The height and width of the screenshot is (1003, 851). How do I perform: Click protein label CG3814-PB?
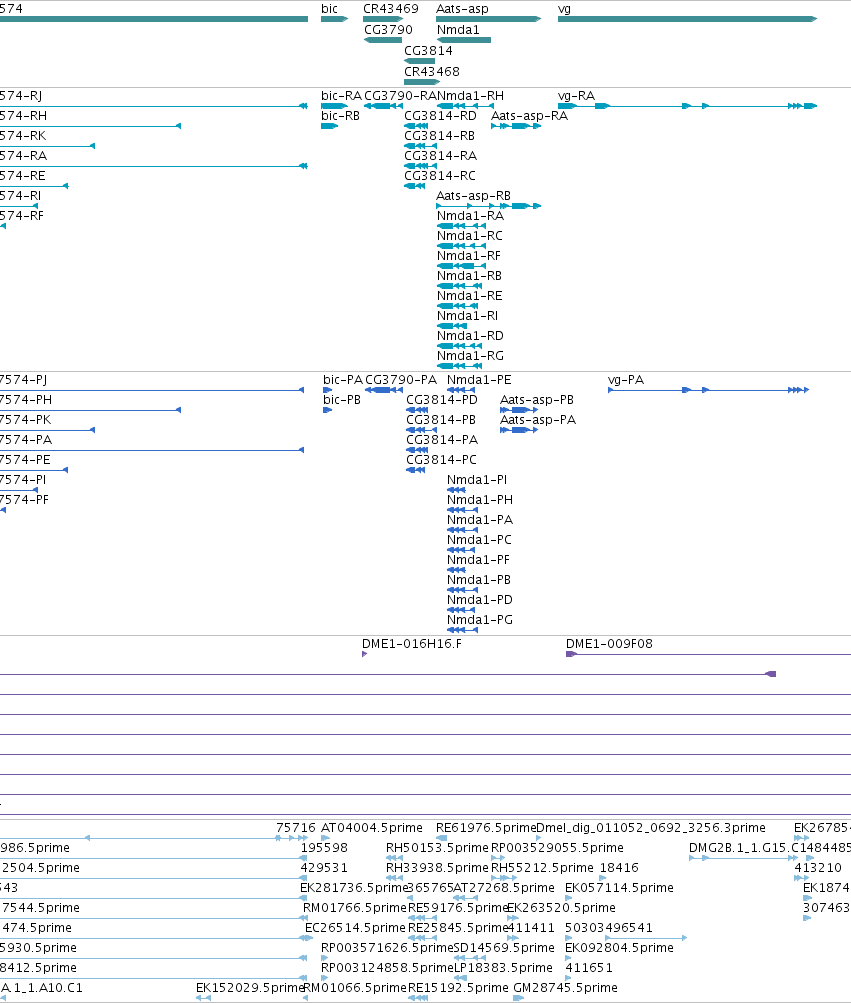click(x=441, y=420)
